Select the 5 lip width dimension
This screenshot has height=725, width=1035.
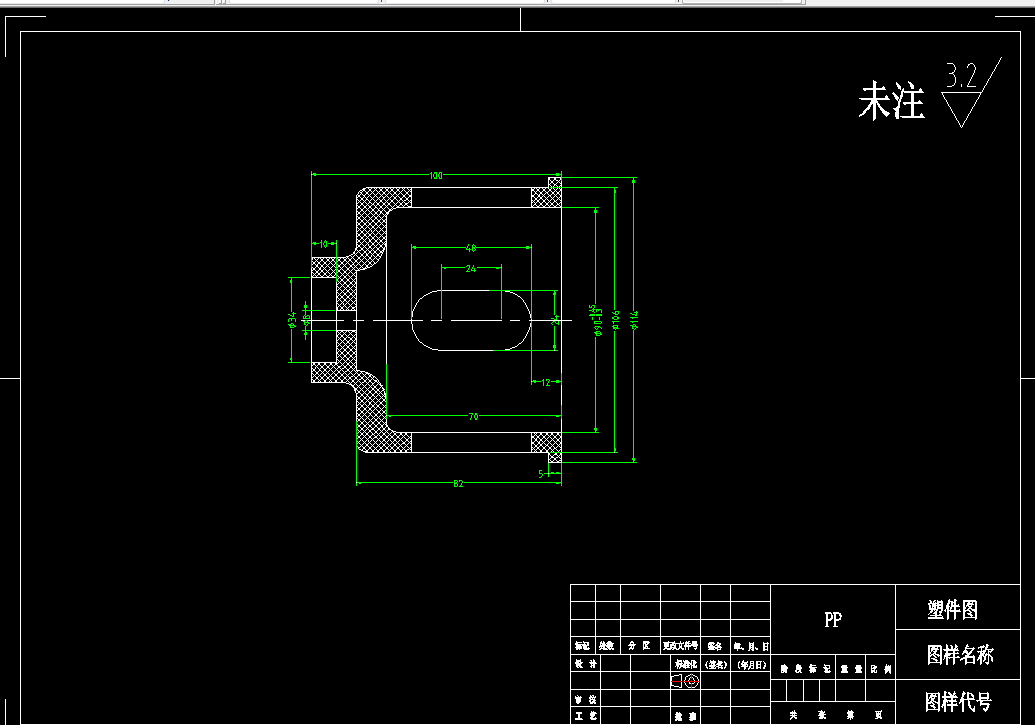click(541, 473)
